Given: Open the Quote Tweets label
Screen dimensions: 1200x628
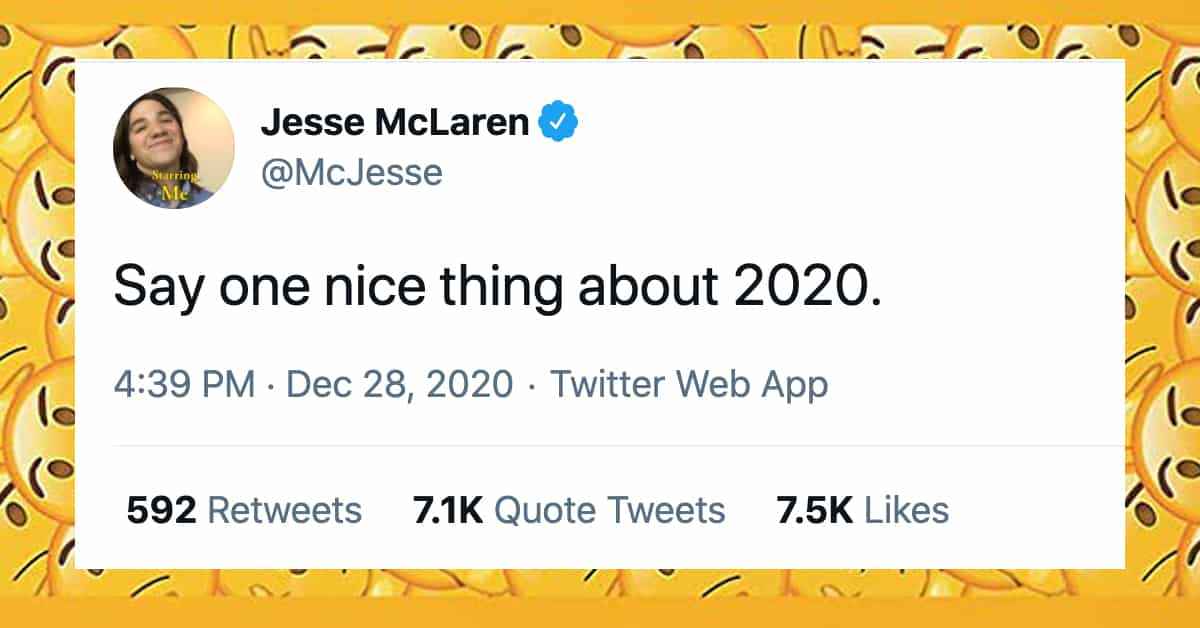Looking at the screenshot, I should pos(609,510).
